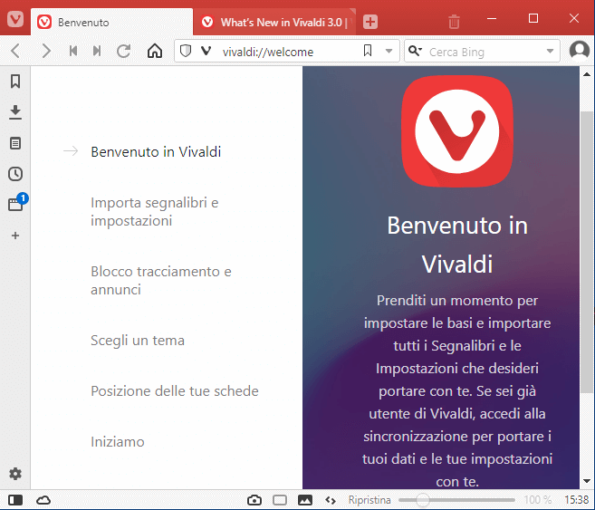This screenshot has width=595, height=510.
Task: Click the 15:38 clock in status bar
Action: click(576, 500)
